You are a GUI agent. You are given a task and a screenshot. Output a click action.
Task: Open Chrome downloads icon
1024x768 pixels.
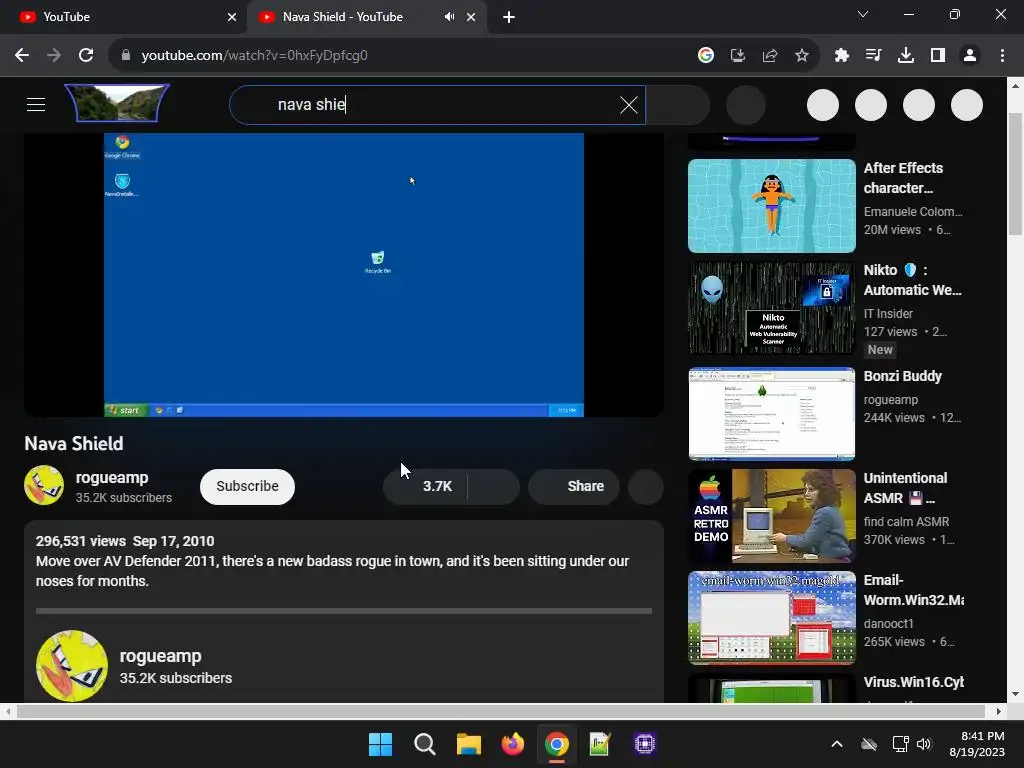pyautogui.click(x=905, y=56)
